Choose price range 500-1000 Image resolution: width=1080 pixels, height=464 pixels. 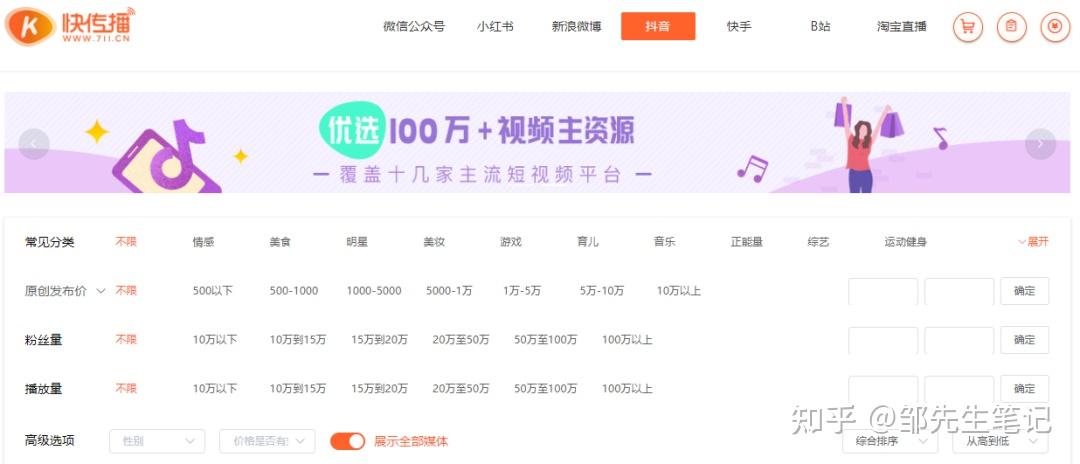point(294,291)
